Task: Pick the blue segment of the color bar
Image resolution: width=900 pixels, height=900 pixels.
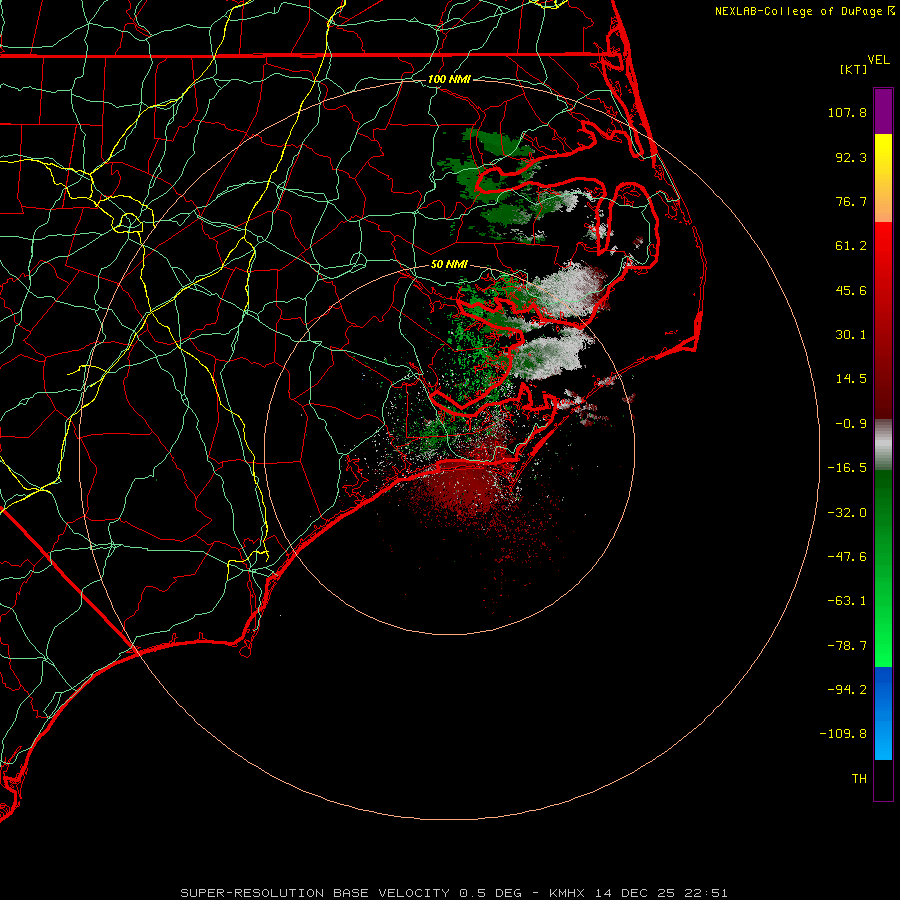Action: click(883, 713)
